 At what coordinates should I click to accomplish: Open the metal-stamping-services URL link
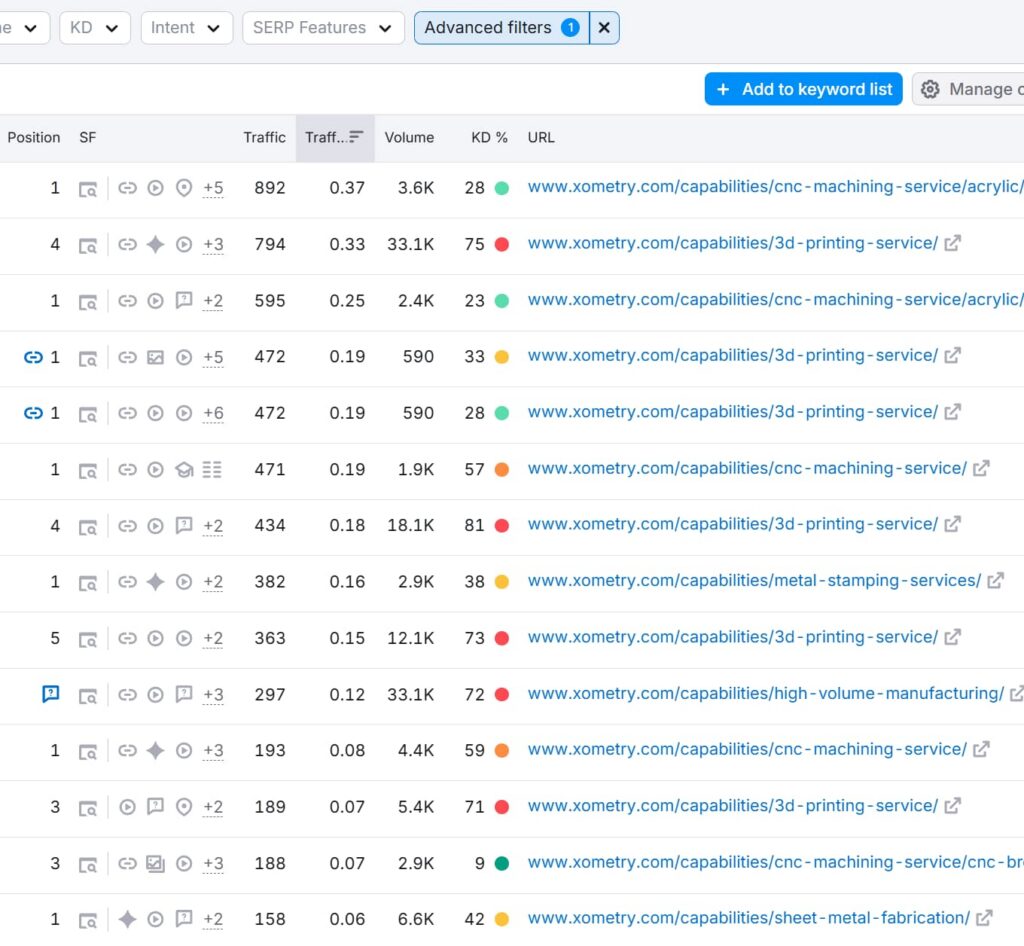click(754, 580)
